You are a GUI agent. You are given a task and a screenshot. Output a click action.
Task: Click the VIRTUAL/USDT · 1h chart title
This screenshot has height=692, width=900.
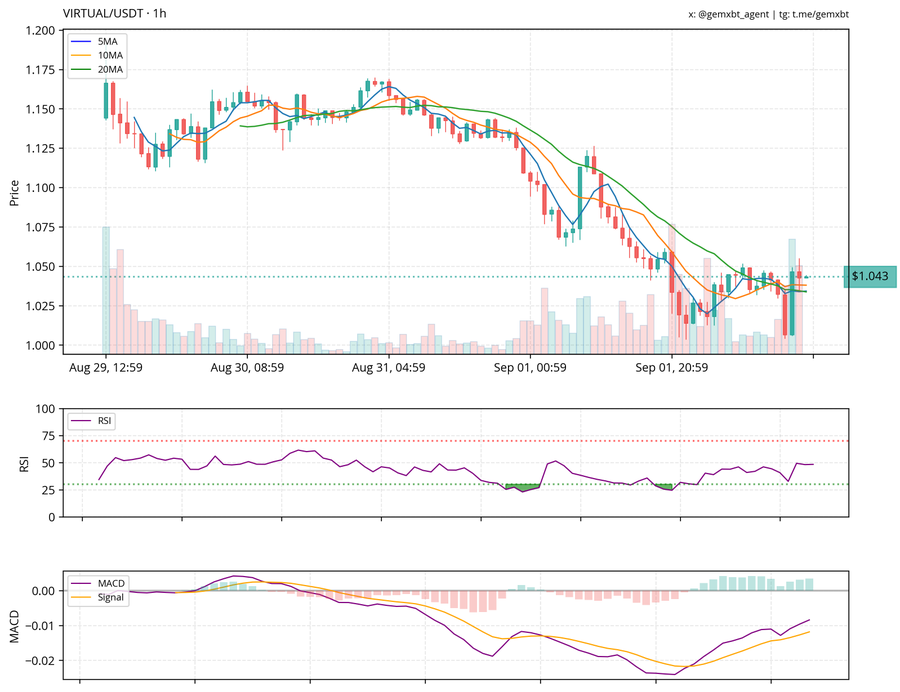pyautogui.click(x=115, y=13)
